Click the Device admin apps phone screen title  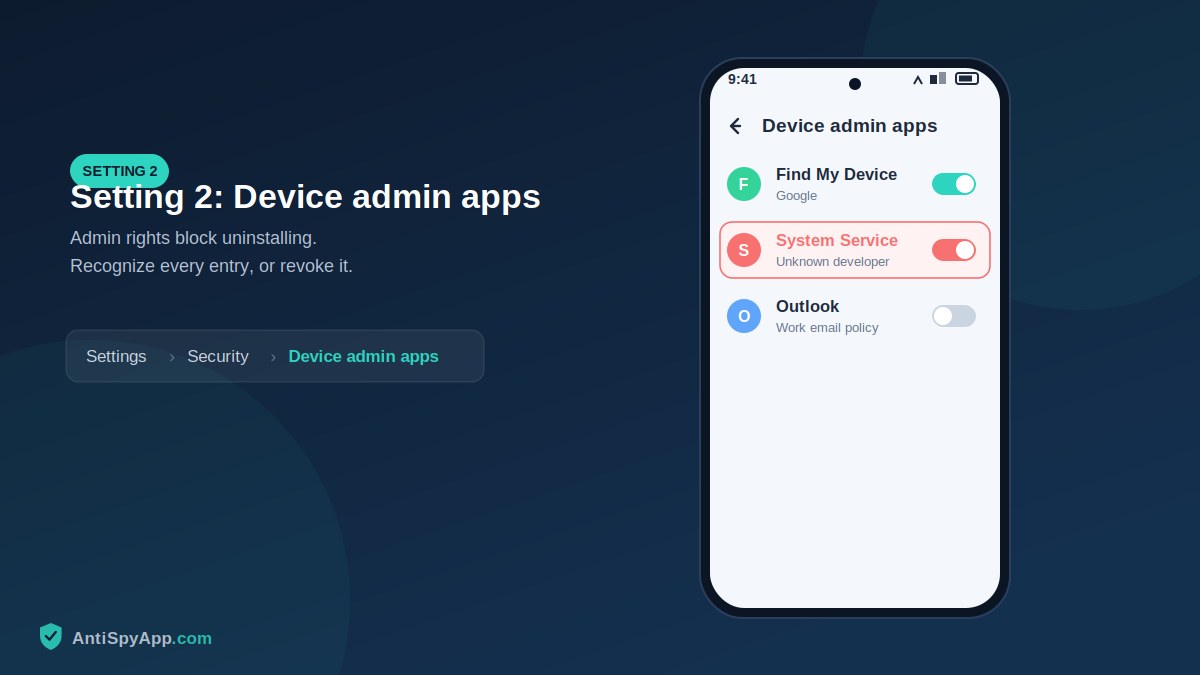pyautogui.click(x=850, y=126)
